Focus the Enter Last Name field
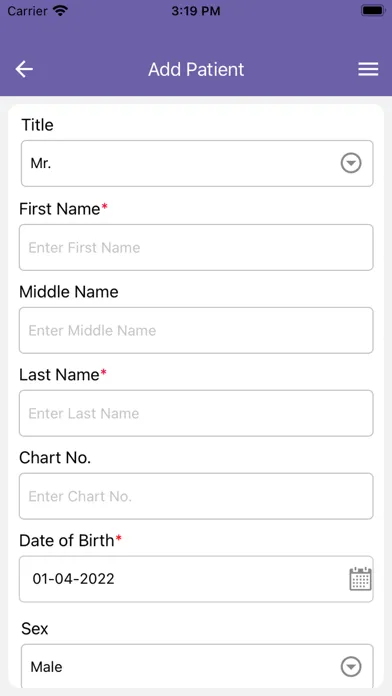 [x=196, y=413]
